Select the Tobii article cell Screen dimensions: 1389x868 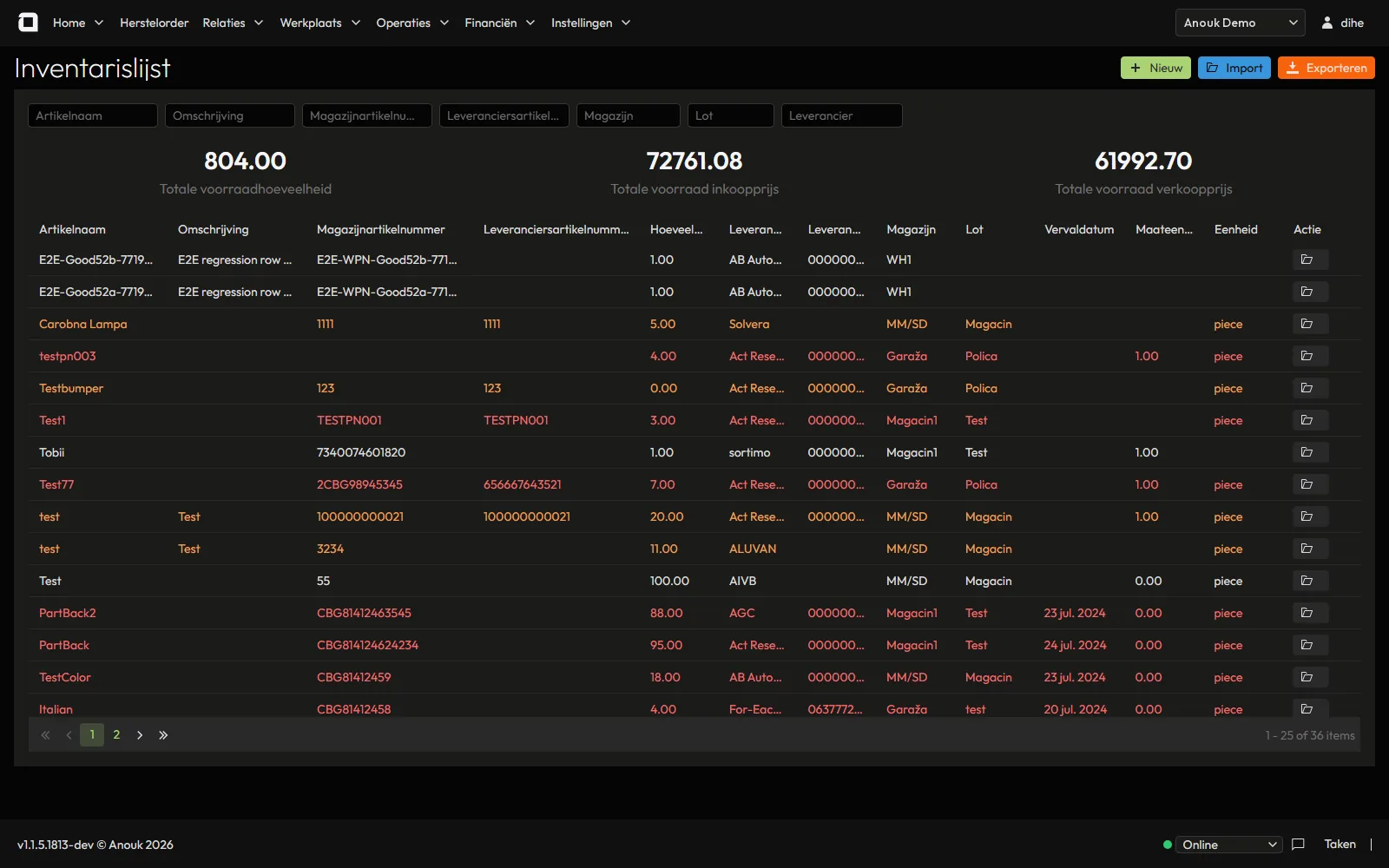tap(52, 452)
